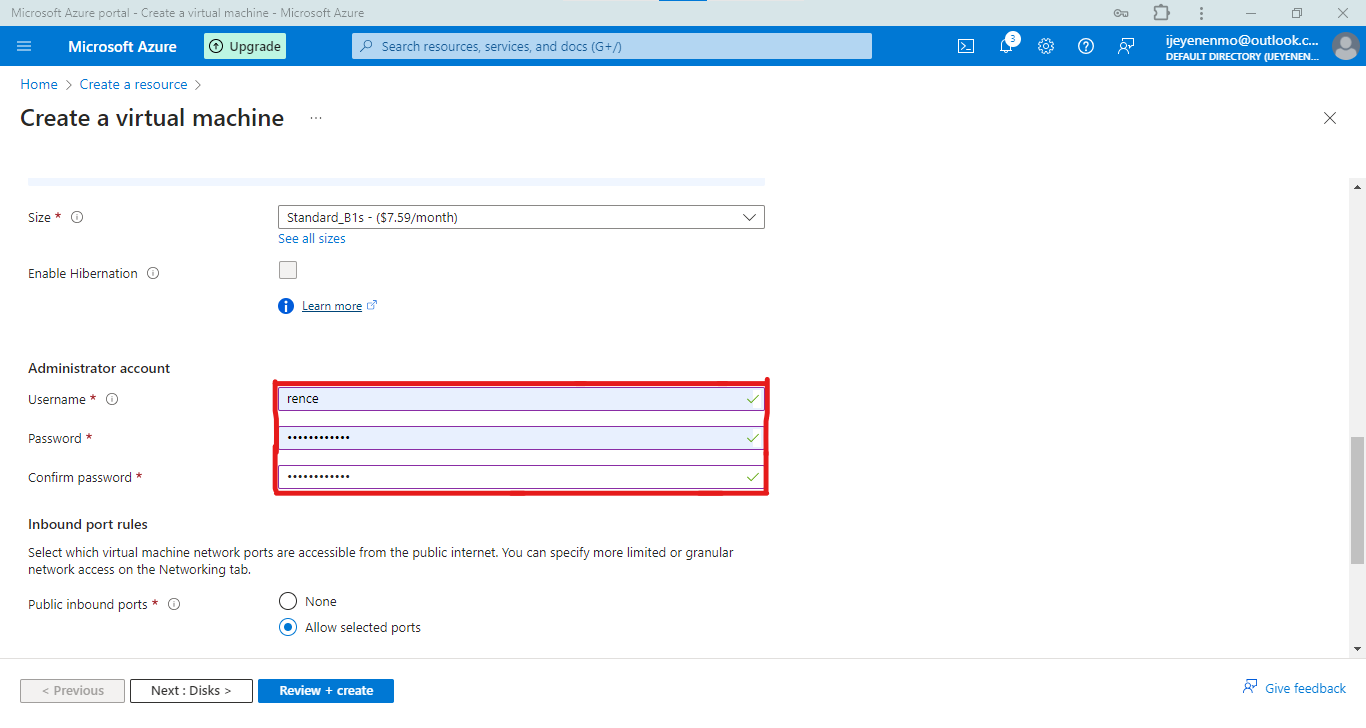Click Review + create button
This screenshot has height=728, width=1366.
point(326,691)
